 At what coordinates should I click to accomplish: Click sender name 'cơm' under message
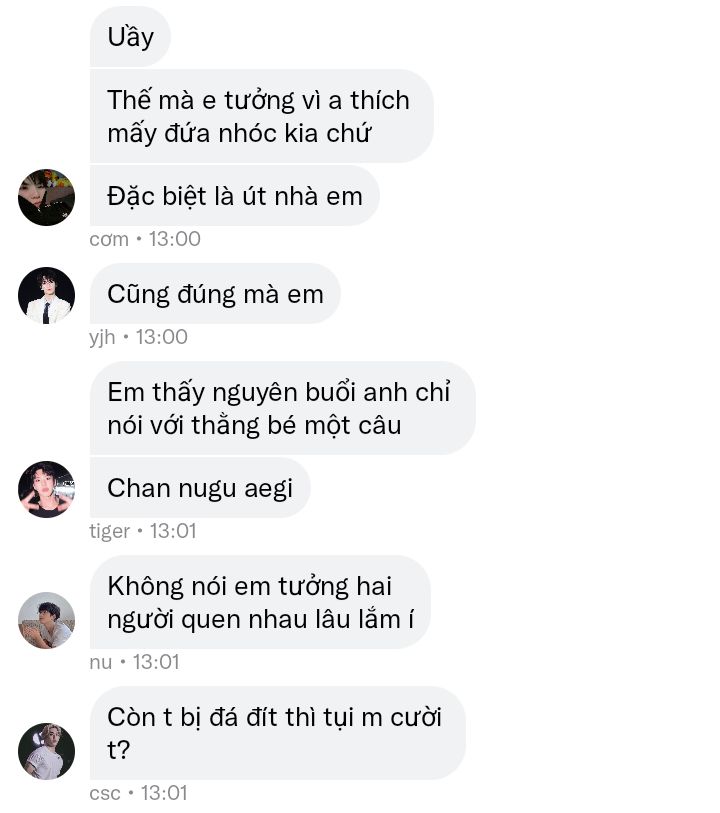coord(109,240)
